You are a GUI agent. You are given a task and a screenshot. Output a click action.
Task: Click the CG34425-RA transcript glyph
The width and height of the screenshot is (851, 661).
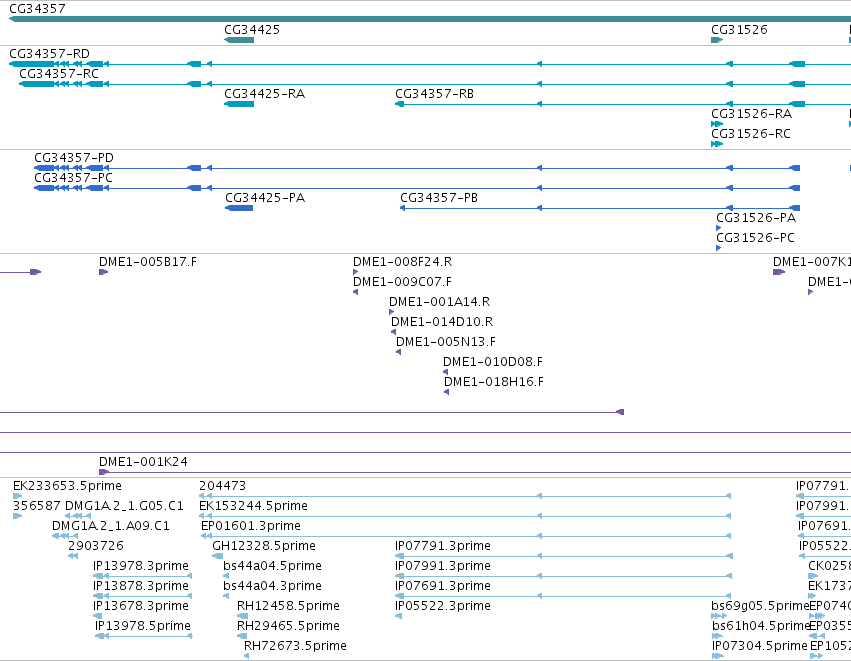click(x=239, y=104)
